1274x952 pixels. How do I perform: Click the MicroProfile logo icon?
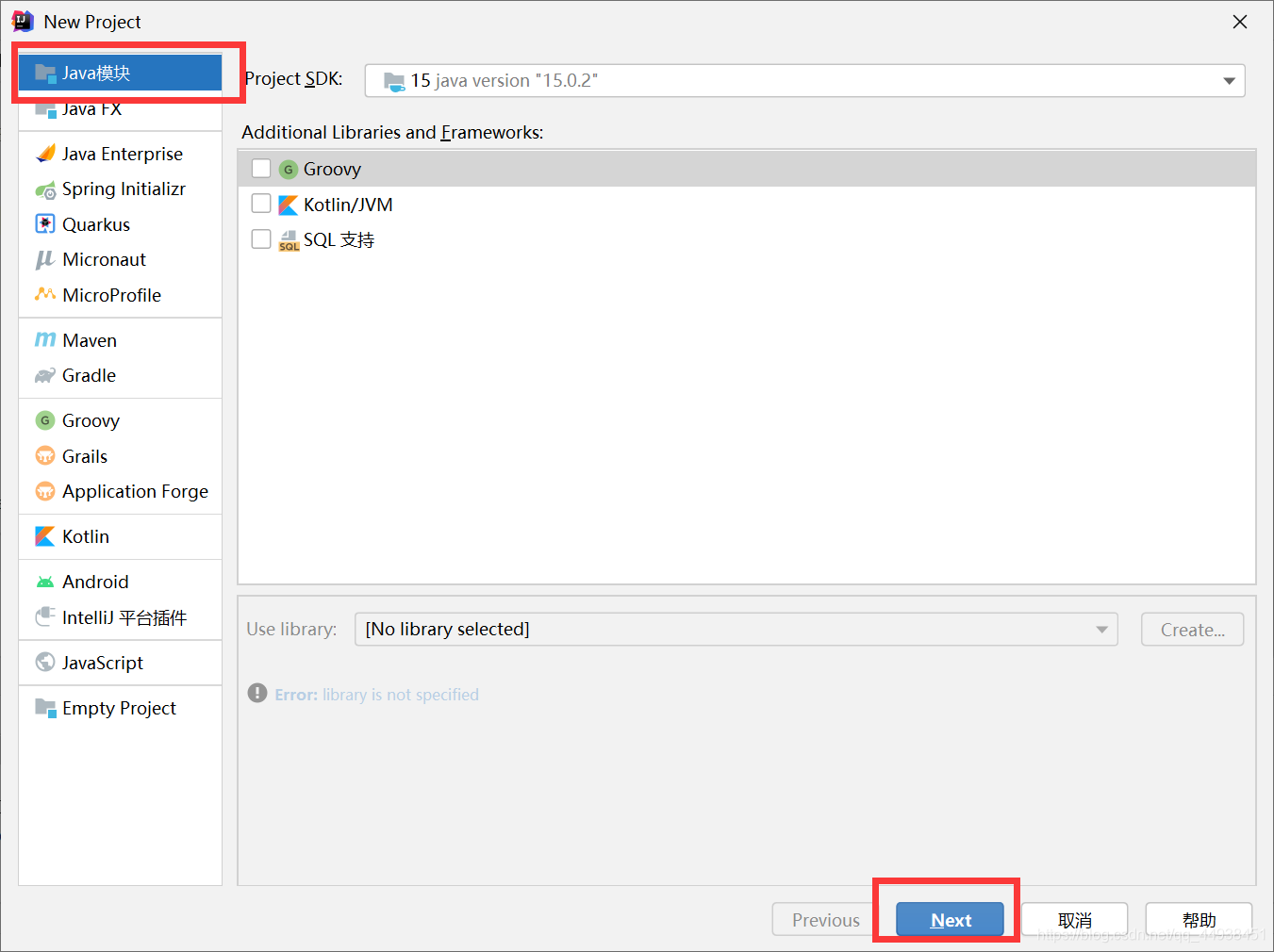45,294
